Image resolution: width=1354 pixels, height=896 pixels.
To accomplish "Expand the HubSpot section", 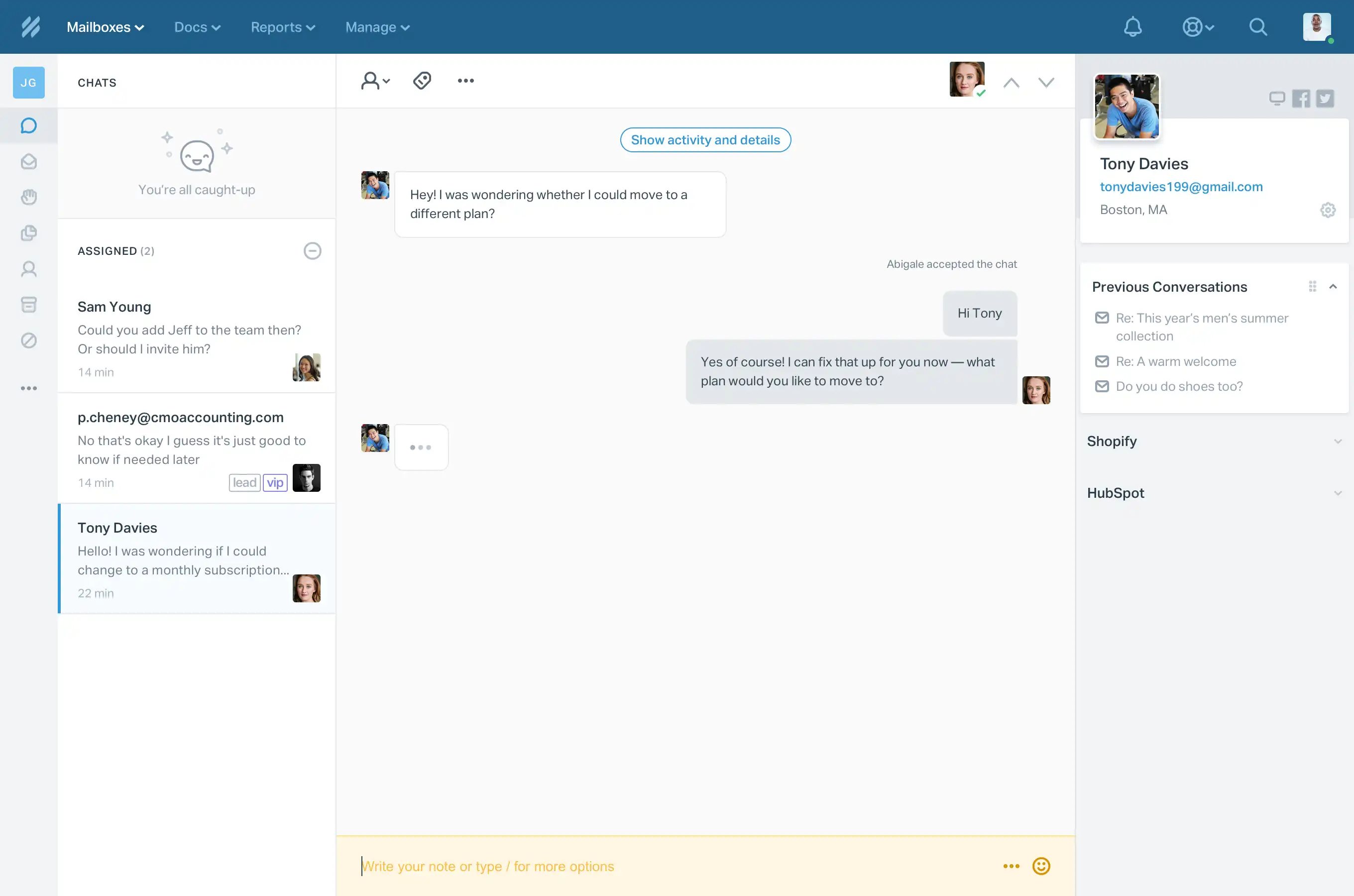I will [x=1337, y=493].
